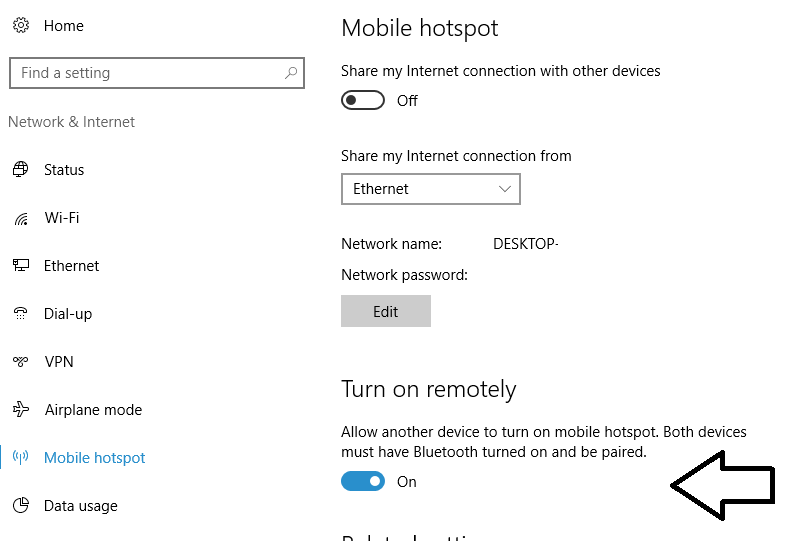Open the Ethernet connection source dropdown
The width and height of the screenshot is (801, 541).
pyautogui.click(x=431, y=189)
